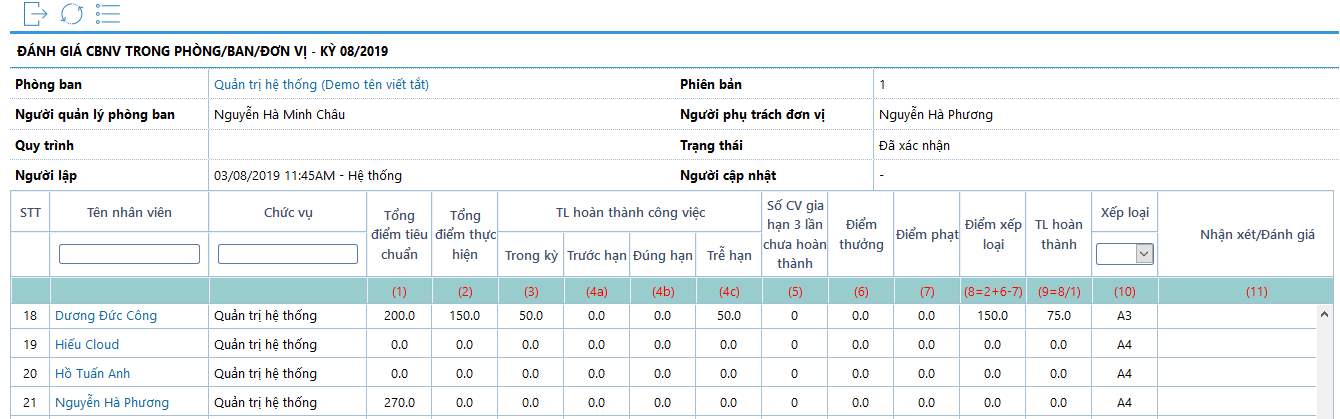Click the Nhận xét/Đánh giá column header

tap(1256, 235)
